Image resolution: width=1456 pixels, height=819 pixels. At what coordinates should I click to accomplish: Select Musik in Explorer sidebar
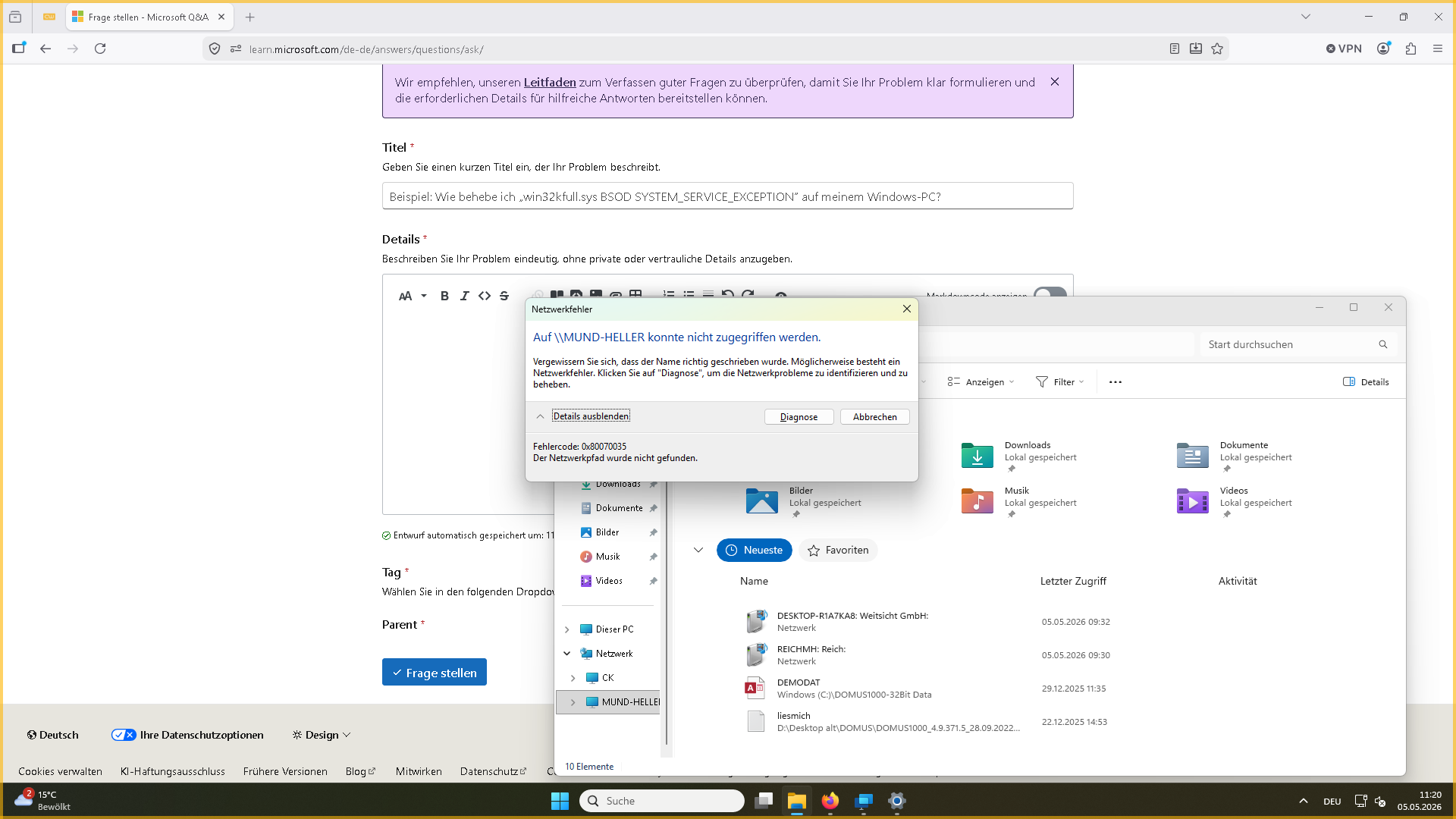tap(608, 557)
